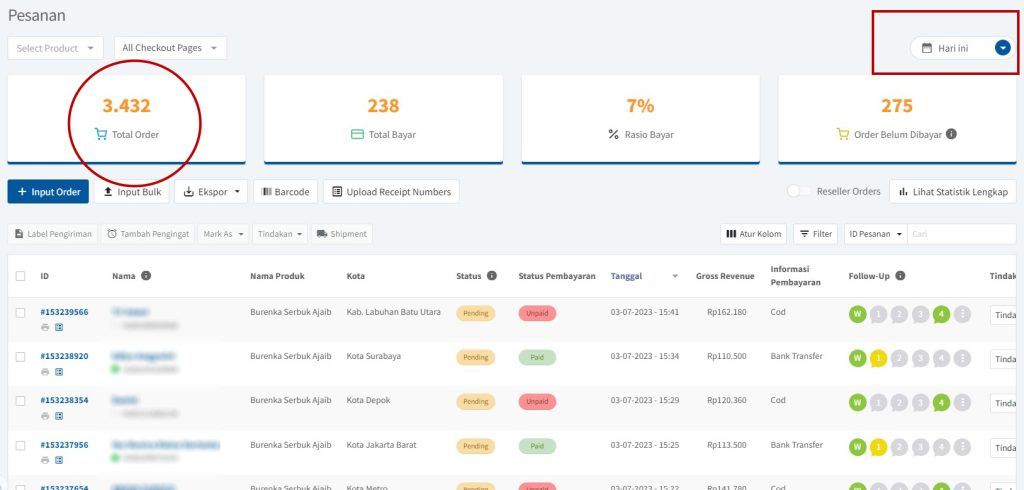
Task: Toggle the Reseller Orders switch
Action: tap(798, 191)
